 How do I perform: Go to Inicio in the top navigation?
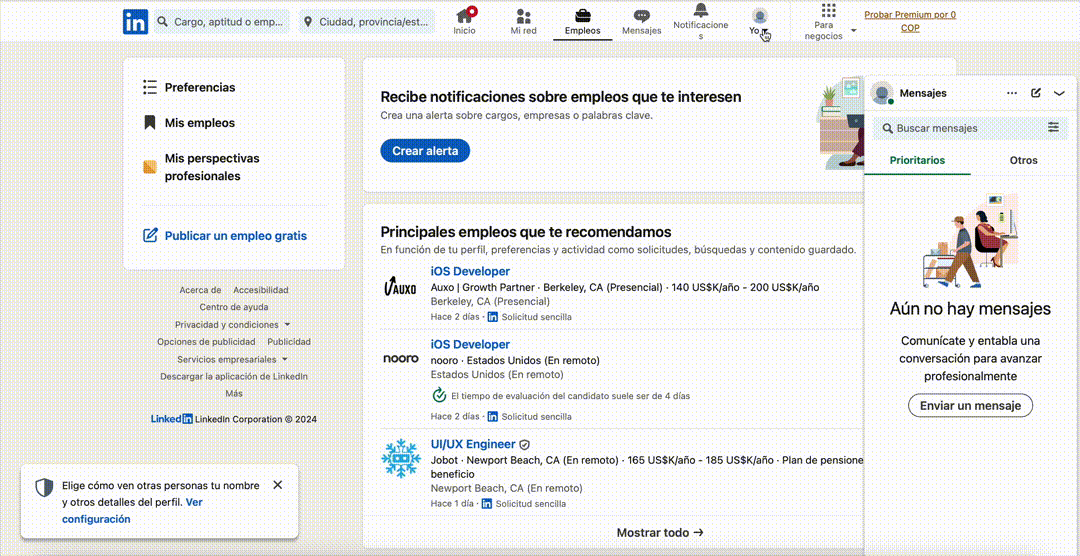pos(464,21)
